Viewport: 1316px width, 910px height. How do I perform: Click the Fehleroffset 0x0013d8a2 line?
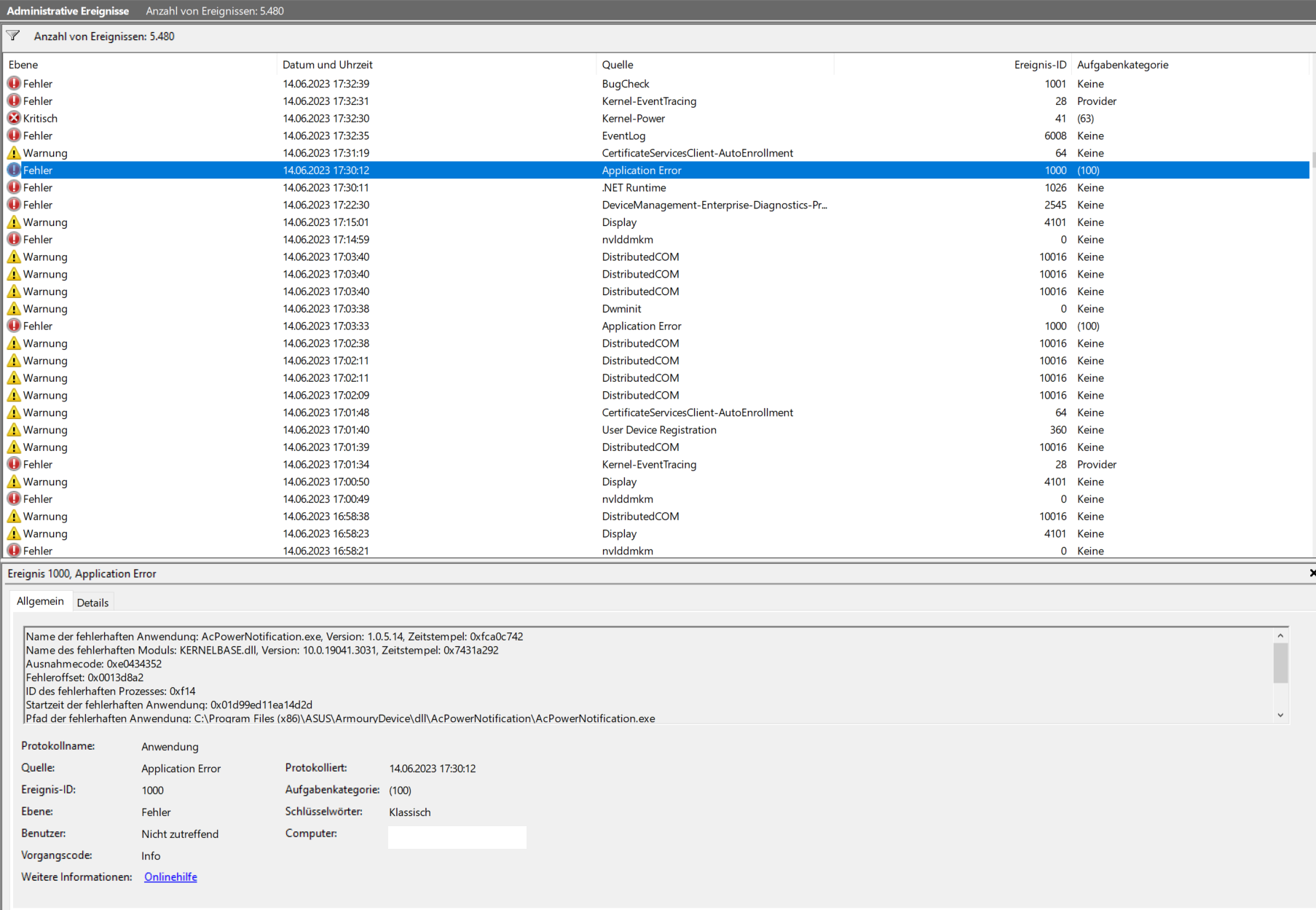coord(84,678)
